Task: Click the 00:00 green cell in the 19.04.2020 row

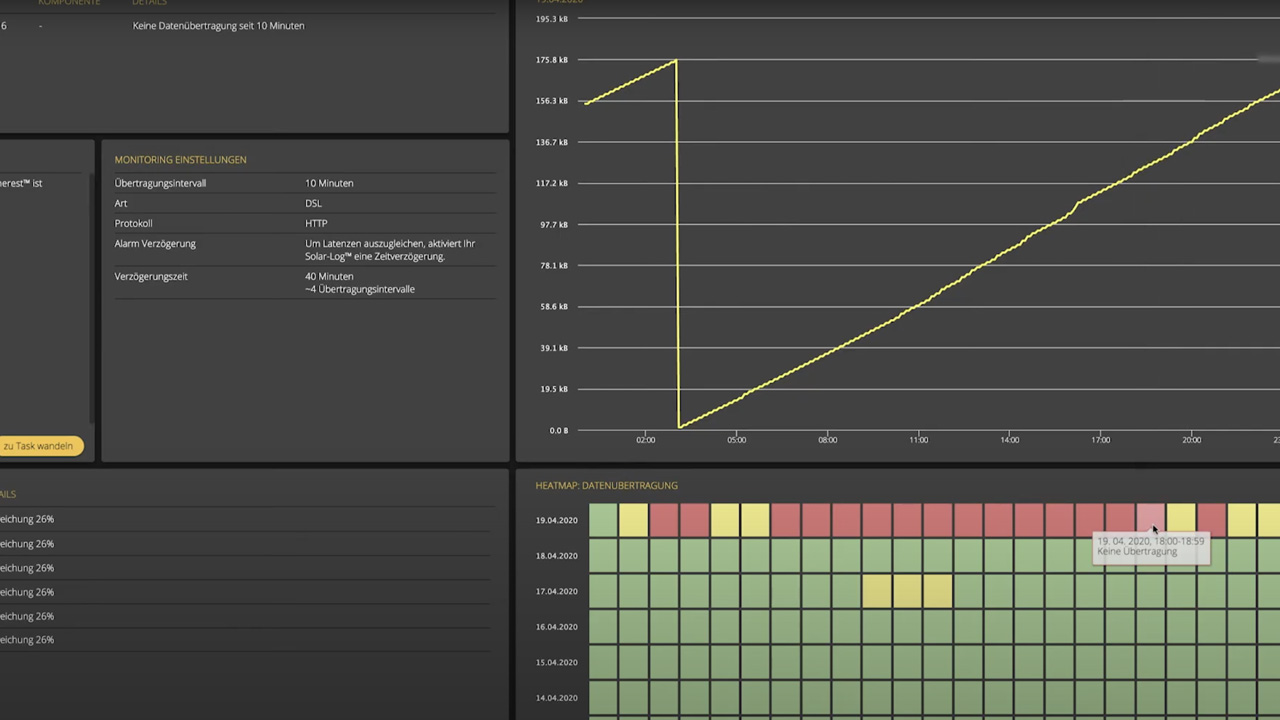Action: [603, 520]
